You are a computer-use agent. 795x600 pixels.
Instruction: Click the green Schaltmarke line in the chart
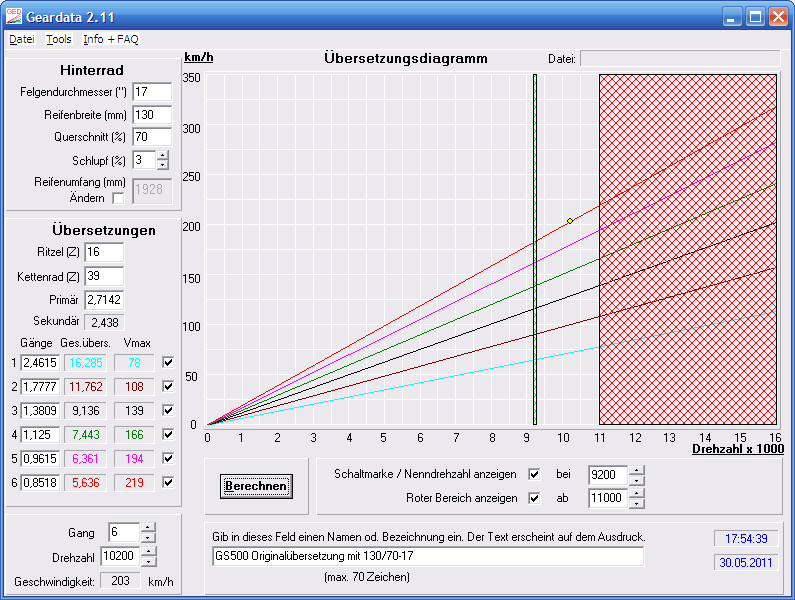535,300
